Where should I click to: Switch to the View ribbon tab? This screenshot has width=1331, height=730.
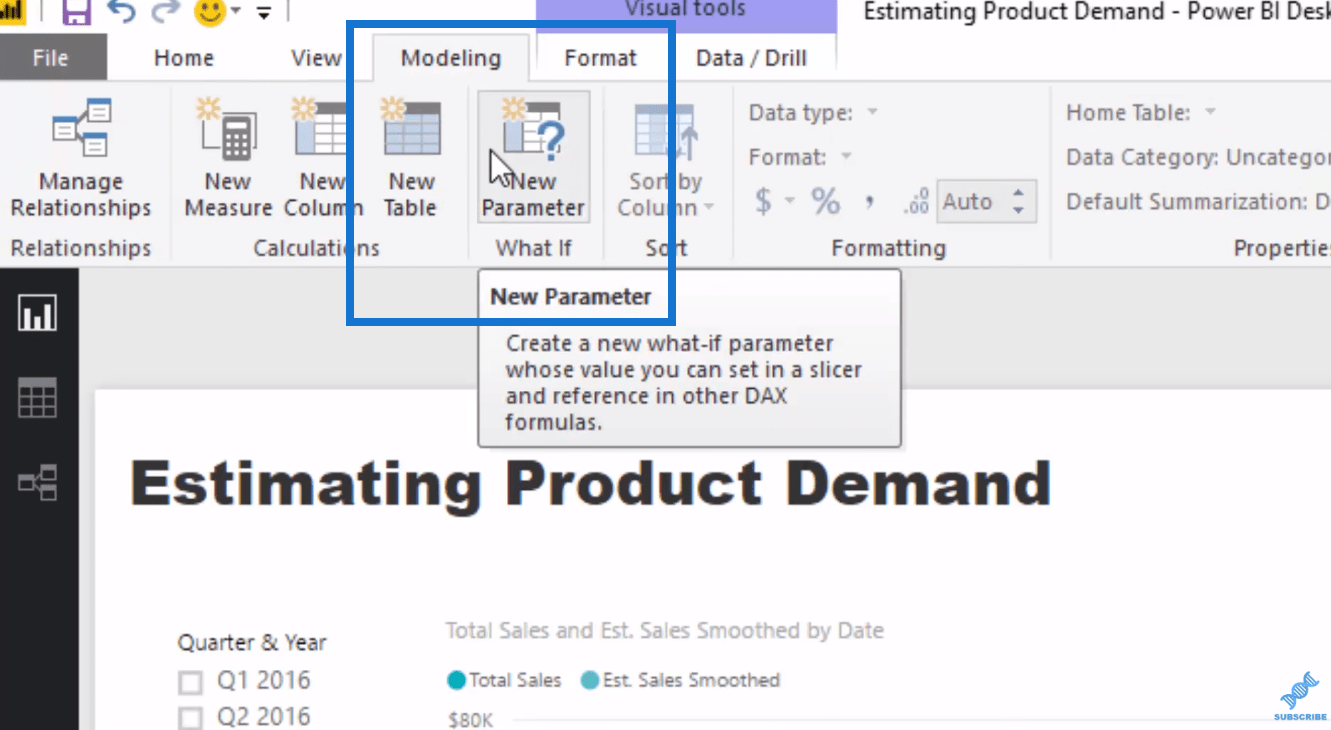[316, 58]
